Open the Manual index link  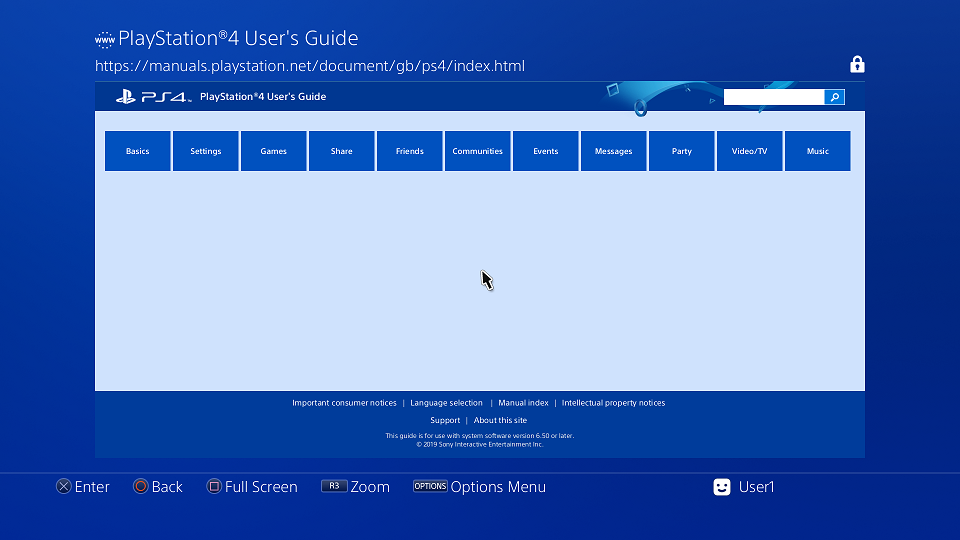coord(523,403)
